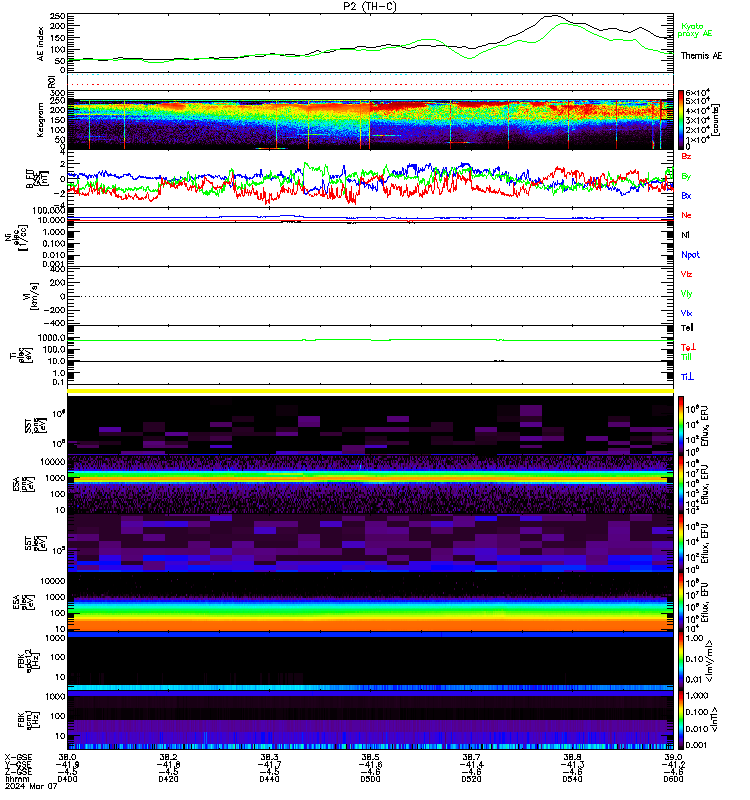This screenshot has height=800, width=750.
Task: Select the X-GSE value 38.7
Action: (471, 758)
